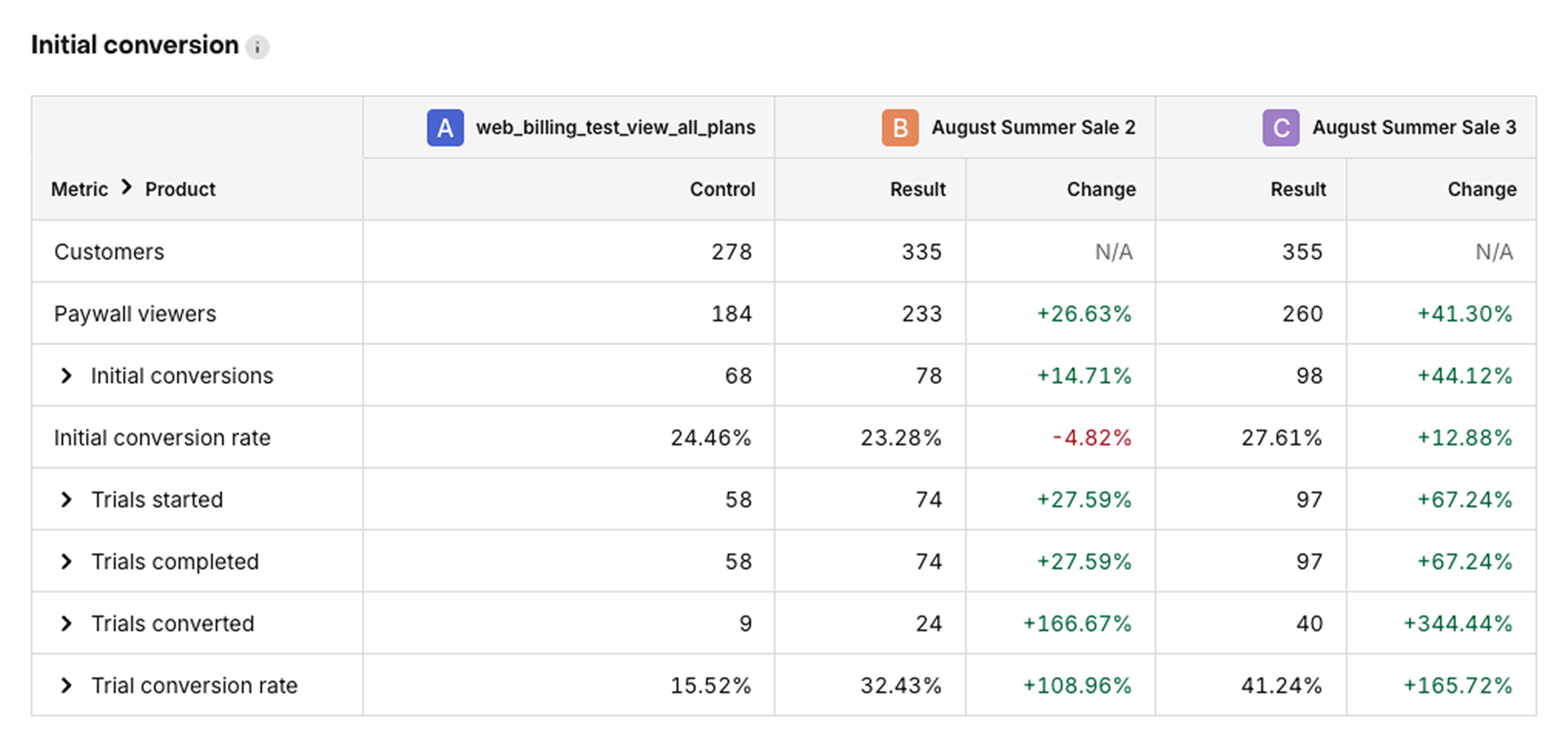Expand the Trials started row
The width and height of the screenshot is (1568, 752).
(67, 500)
